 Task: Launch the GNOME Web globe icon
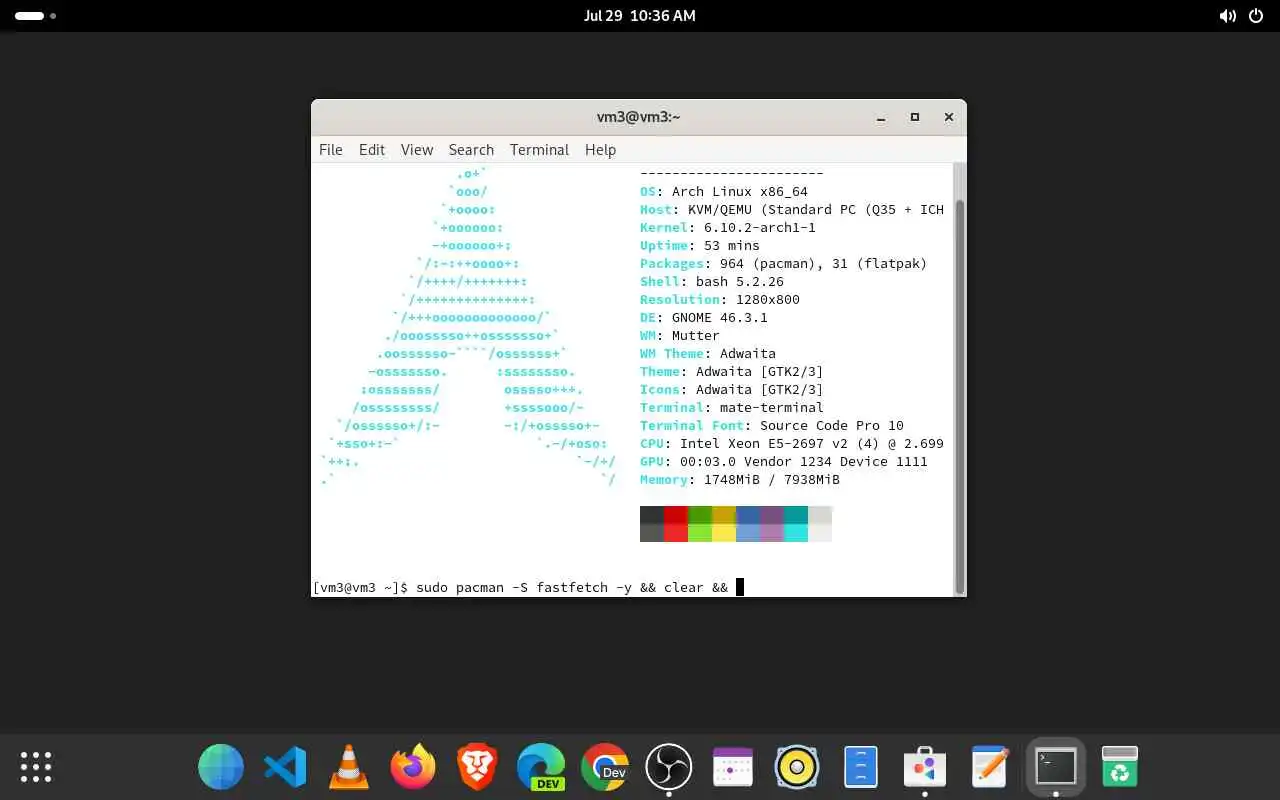pyautogui.click(x=221, y=767)
